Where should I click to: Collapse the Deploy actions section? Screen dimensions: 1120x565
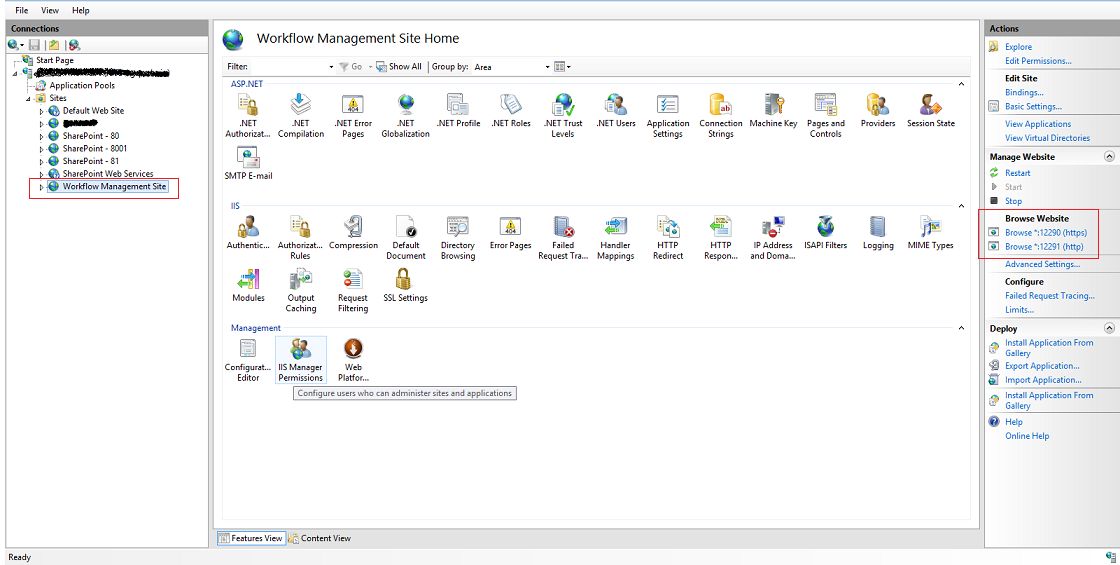point(1109,329)
